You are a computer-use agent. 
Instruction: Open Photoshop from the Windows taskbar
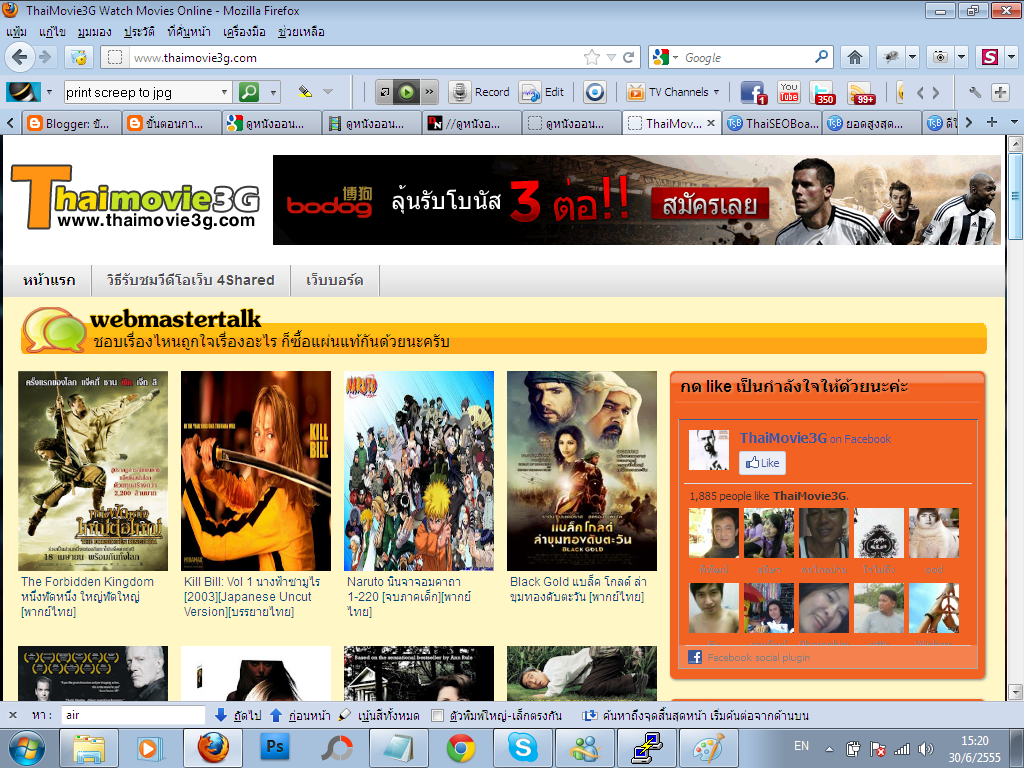[274, 747]
